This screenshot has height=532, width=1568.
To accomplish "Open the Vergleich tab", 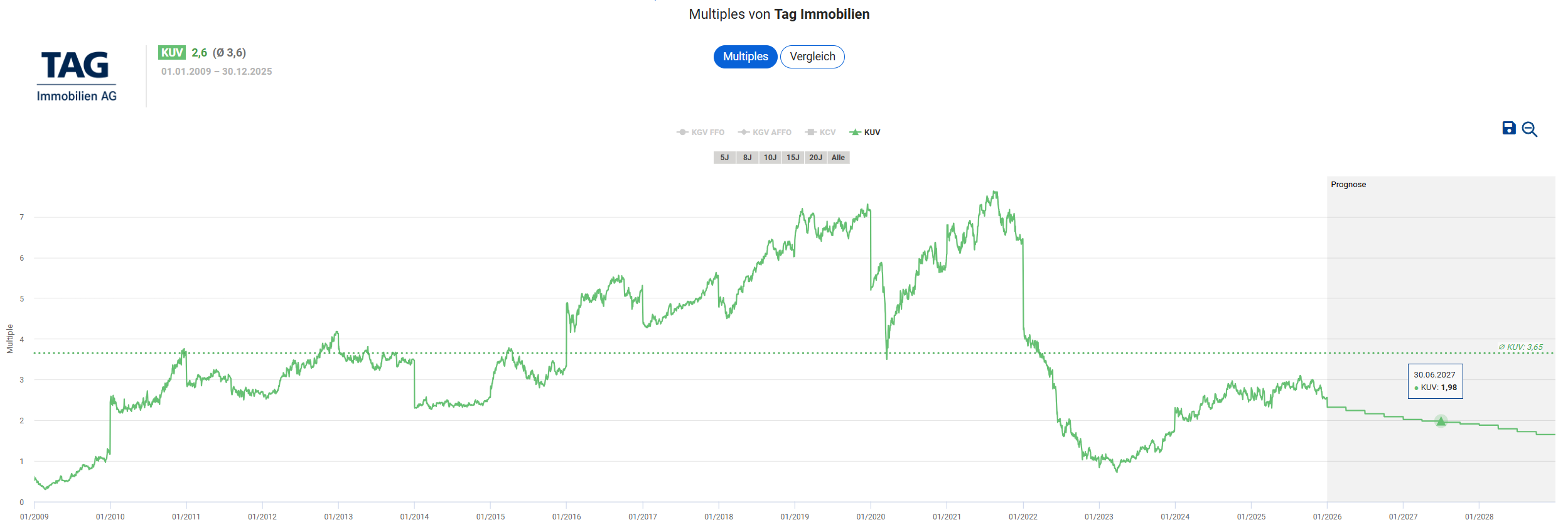I will pos(812,57).
